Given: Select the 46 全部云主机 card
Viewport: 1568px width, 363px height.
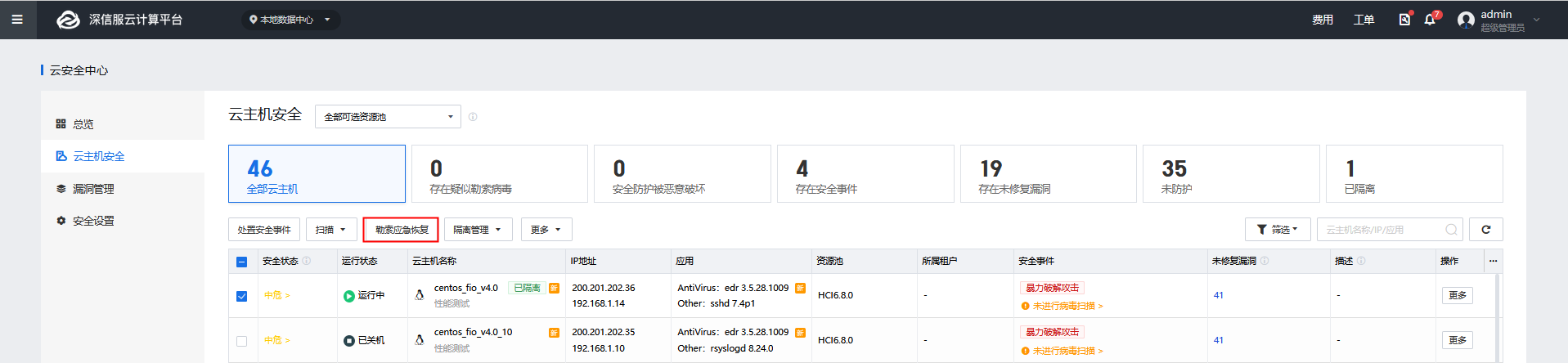Looking at the screenshot, I should pos(317,174).
